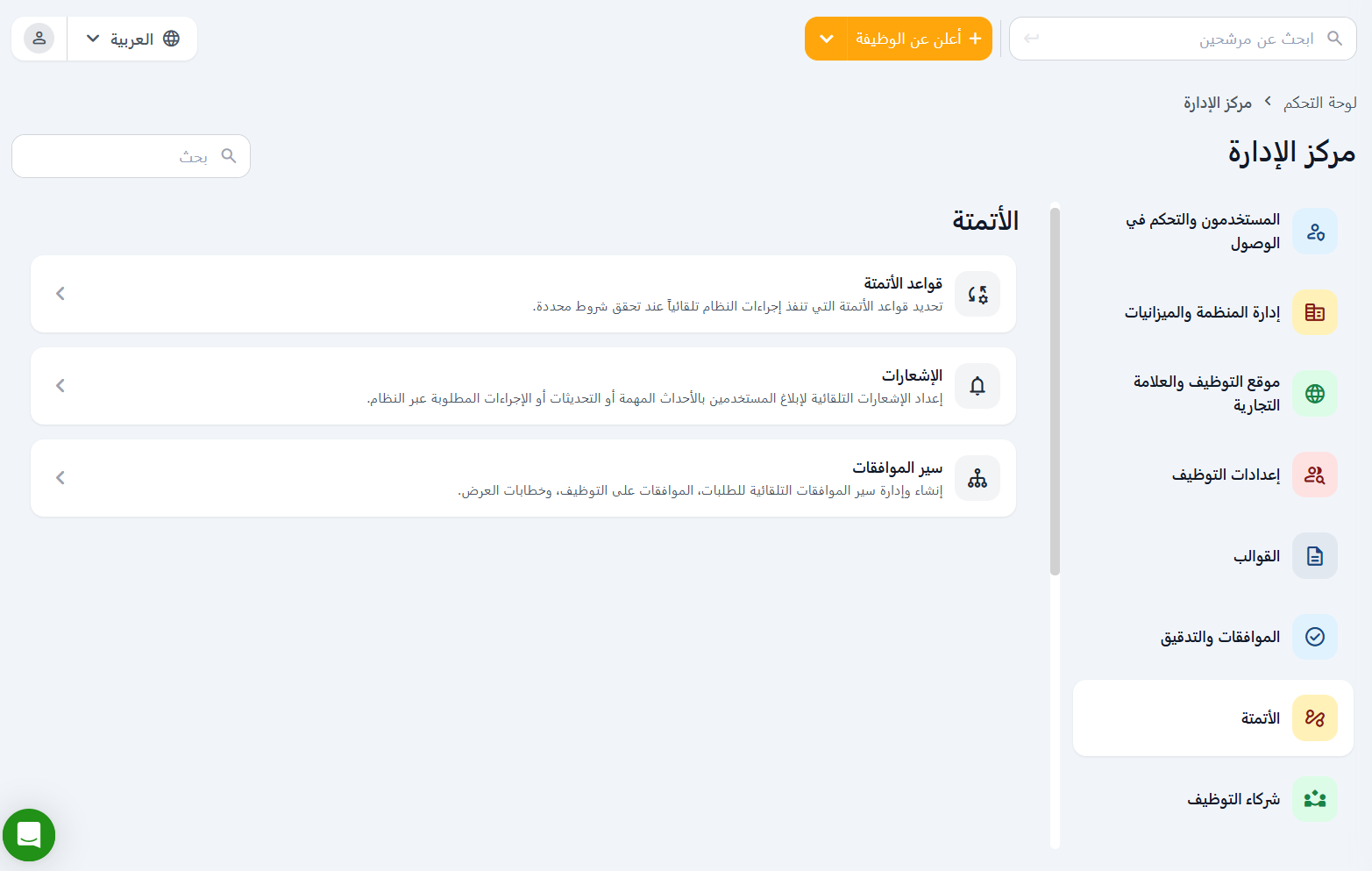Expand the Notifications card chevron
Screen dimensions: 1372x871
tap(60, 386)
